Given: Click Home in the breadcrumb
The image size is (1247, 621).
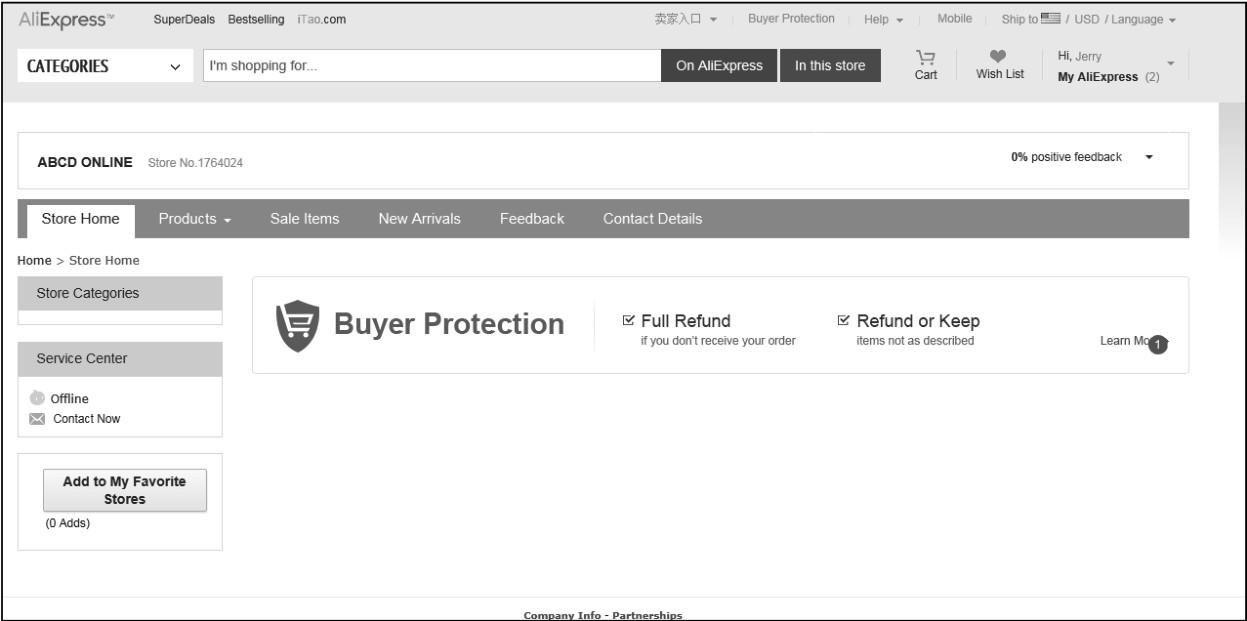Looking at the screenshot, I should click(x=36, y=261).
